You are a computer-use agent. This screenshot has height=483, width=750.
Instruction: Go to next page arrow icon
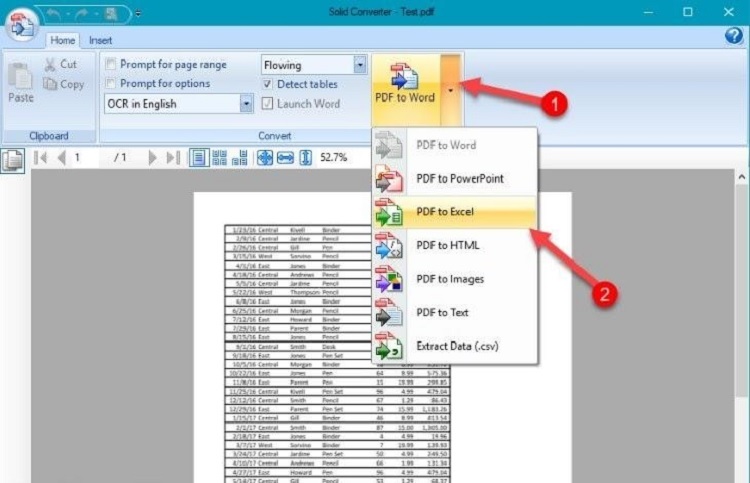152,157
